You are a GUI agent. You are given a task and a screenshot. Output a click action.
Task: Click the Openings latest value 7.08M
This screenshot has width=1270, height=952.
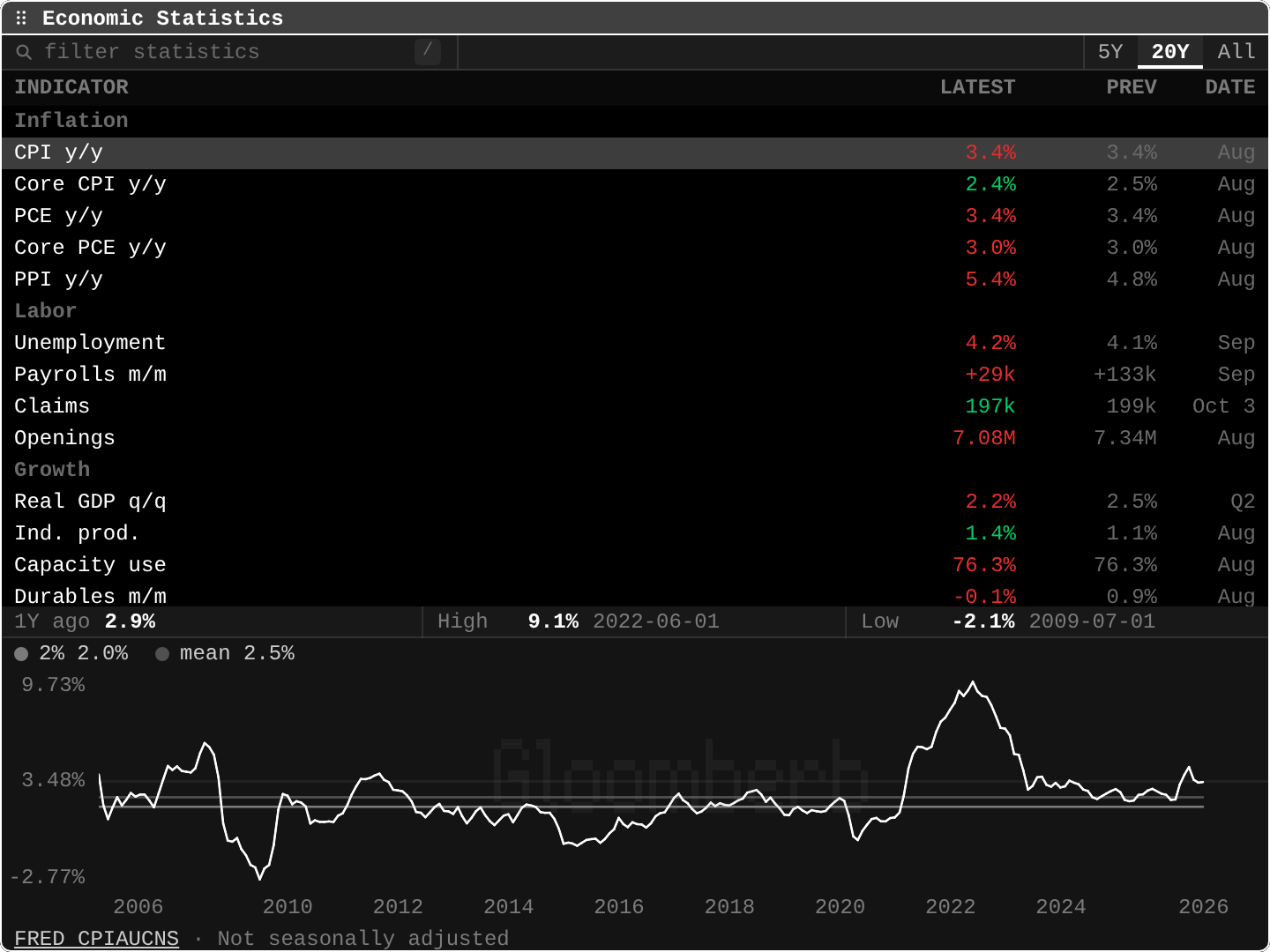point(984,438)
